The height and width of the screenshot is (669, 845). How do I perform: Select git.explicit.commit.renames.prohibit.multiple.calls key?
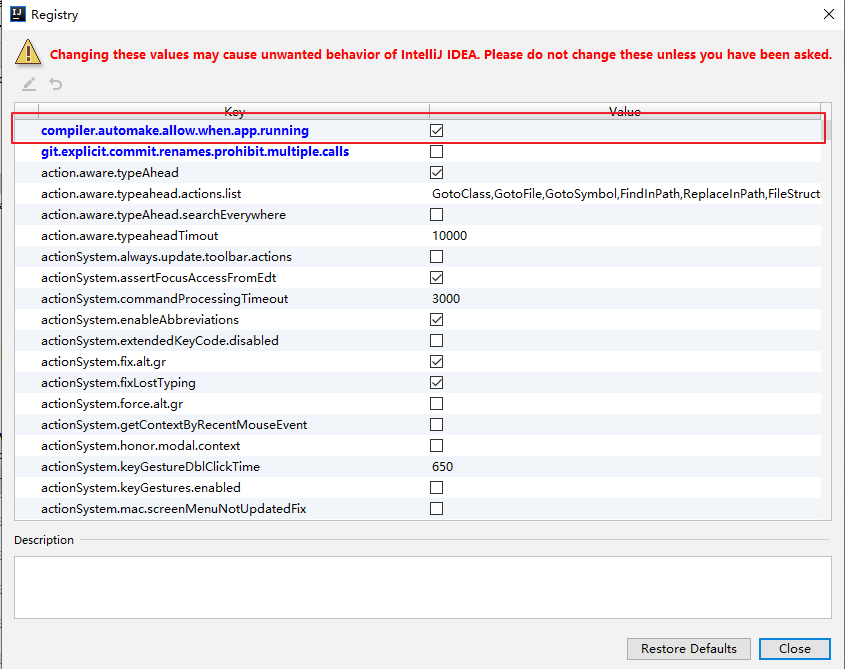[195, 151]
